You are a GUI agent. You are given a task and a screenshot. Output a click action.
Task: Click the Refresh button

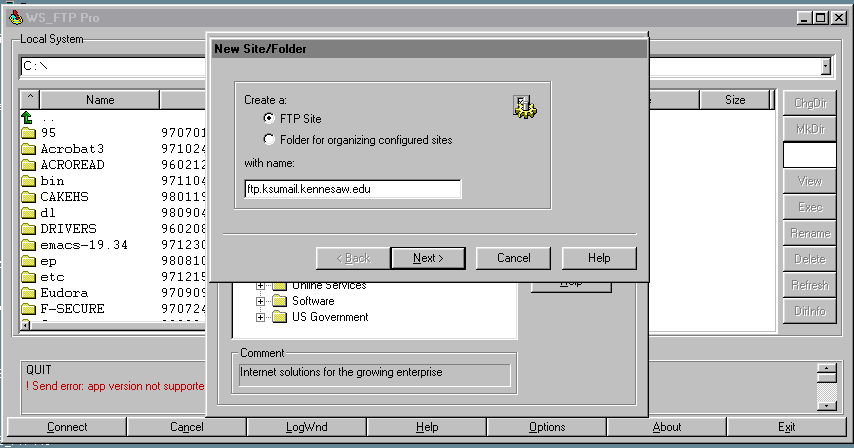coord(810,285)
